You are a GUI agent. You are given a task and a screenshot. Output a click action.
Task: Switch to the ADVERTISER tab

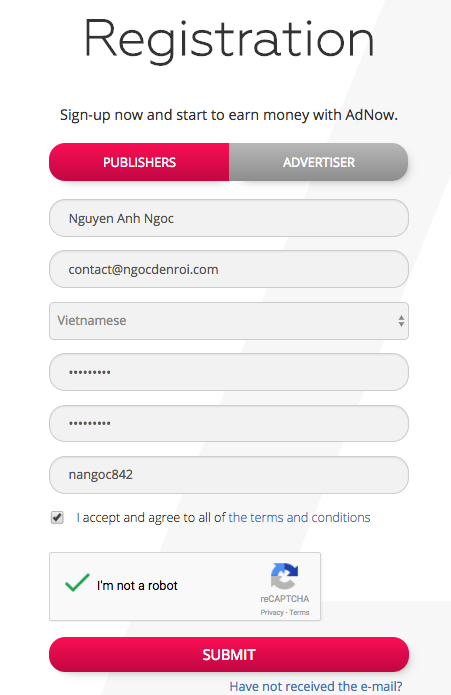click(x=319, y=162)
